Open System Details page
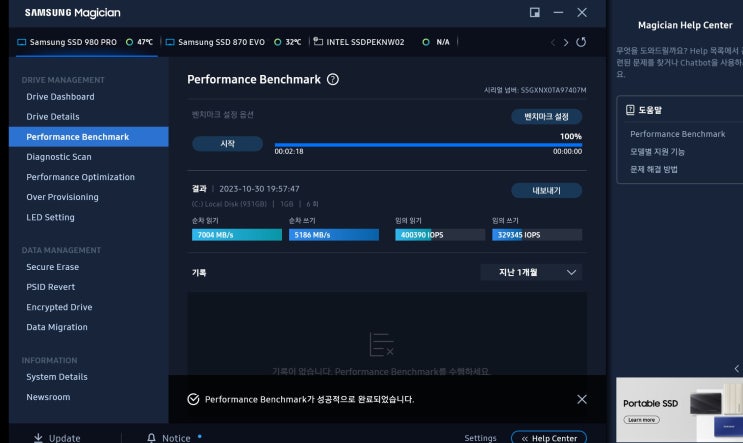743x443 pixels. [x=57, y=377]
